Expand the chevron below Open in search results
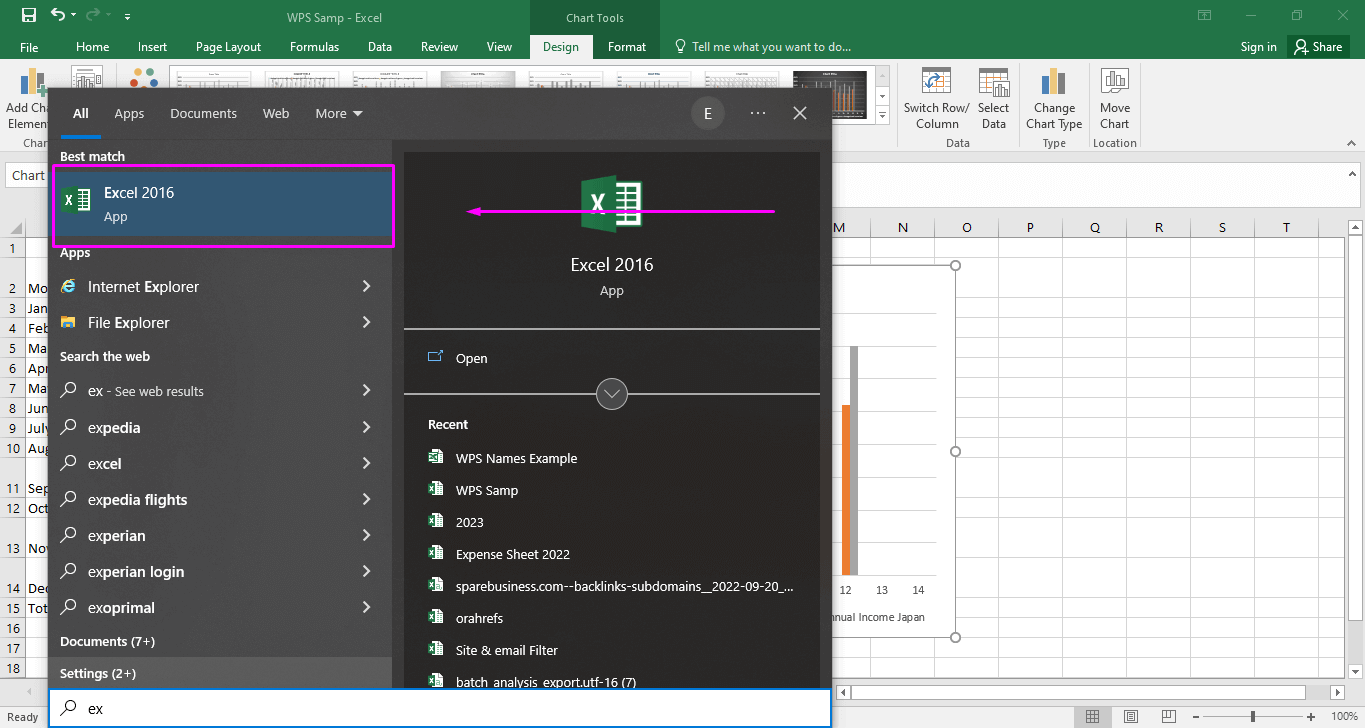 [x=611, y=394]
